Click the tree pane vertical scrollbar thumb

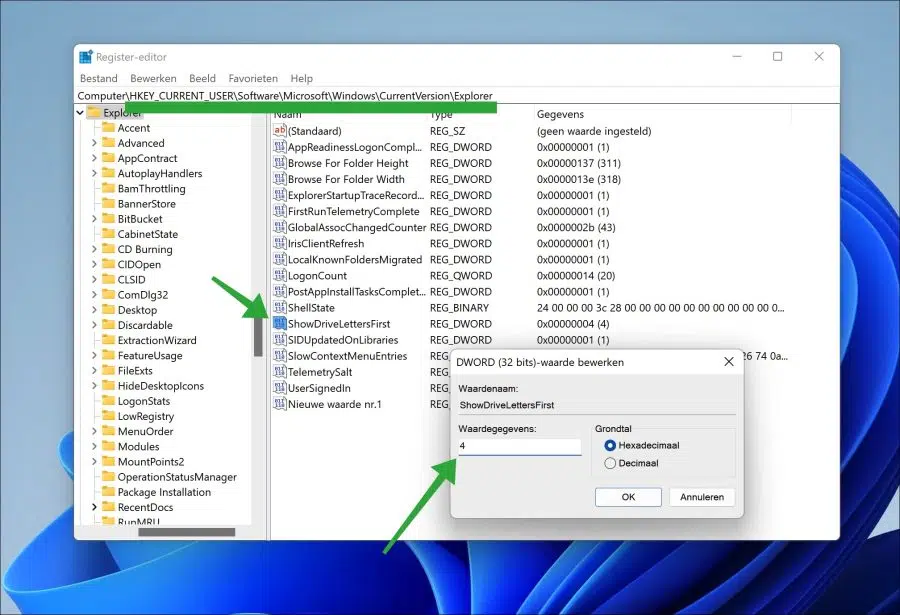258,336
